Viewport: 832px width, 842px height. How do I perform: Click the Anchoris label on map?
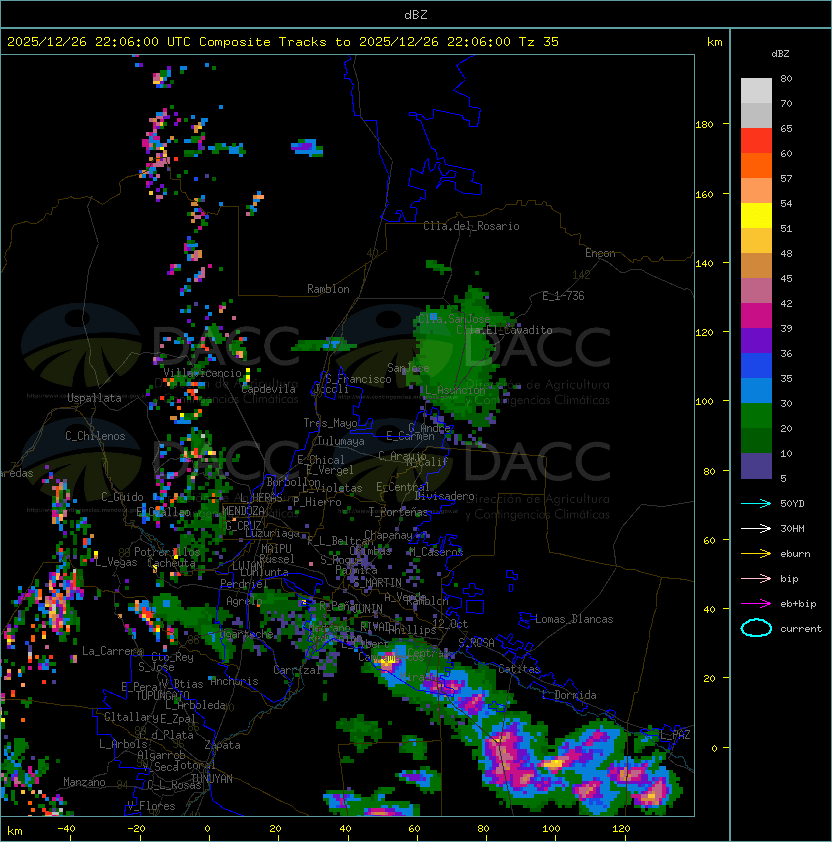[234, 681]
